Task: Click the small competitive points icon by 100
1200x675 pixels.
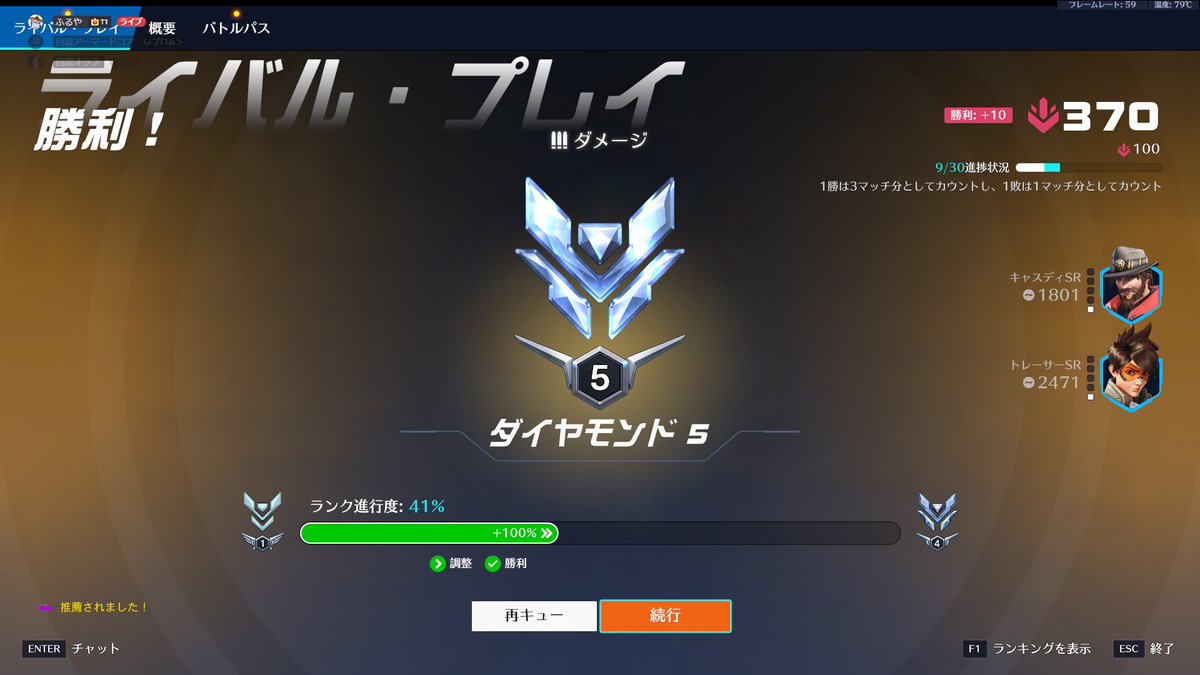Action: [1124, 150]
